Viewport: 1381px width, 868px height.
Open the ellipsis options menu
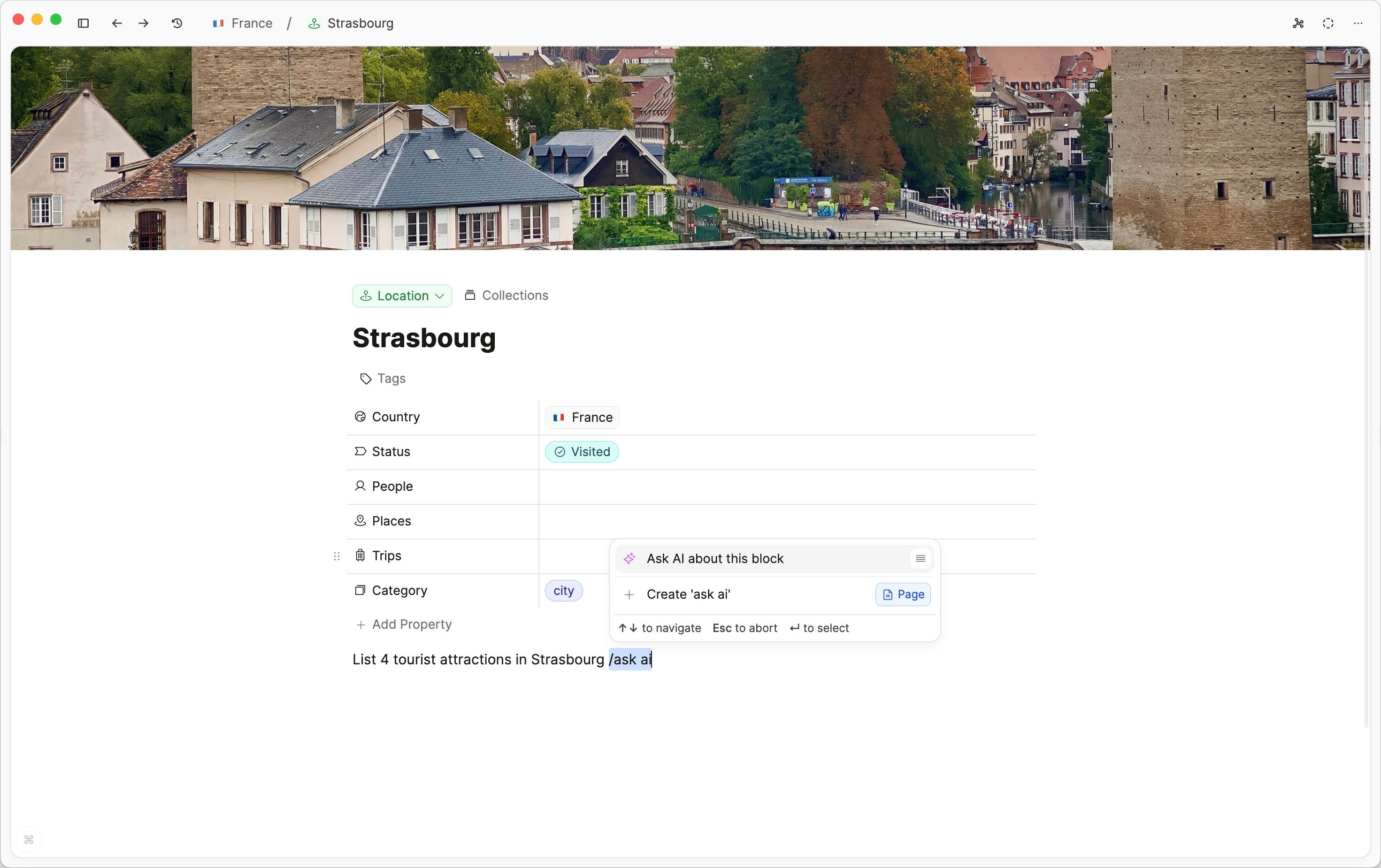point(1358,23)
